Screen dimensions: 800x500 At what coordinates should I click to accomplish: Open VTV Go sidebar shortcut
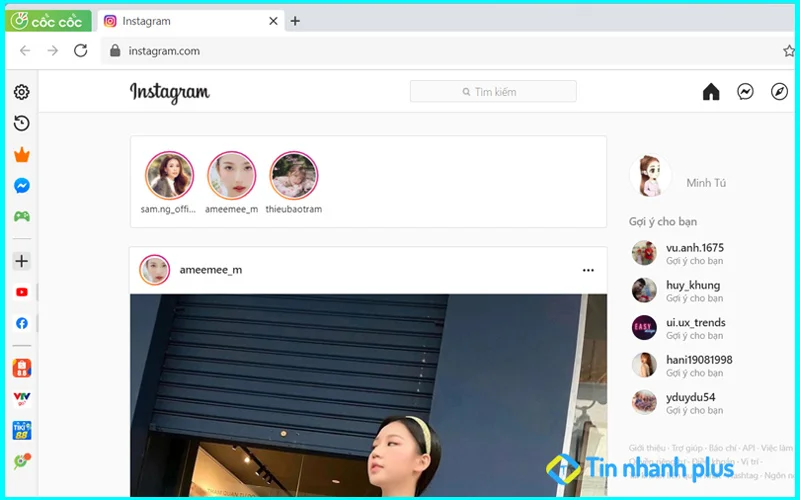coord(21,399)
